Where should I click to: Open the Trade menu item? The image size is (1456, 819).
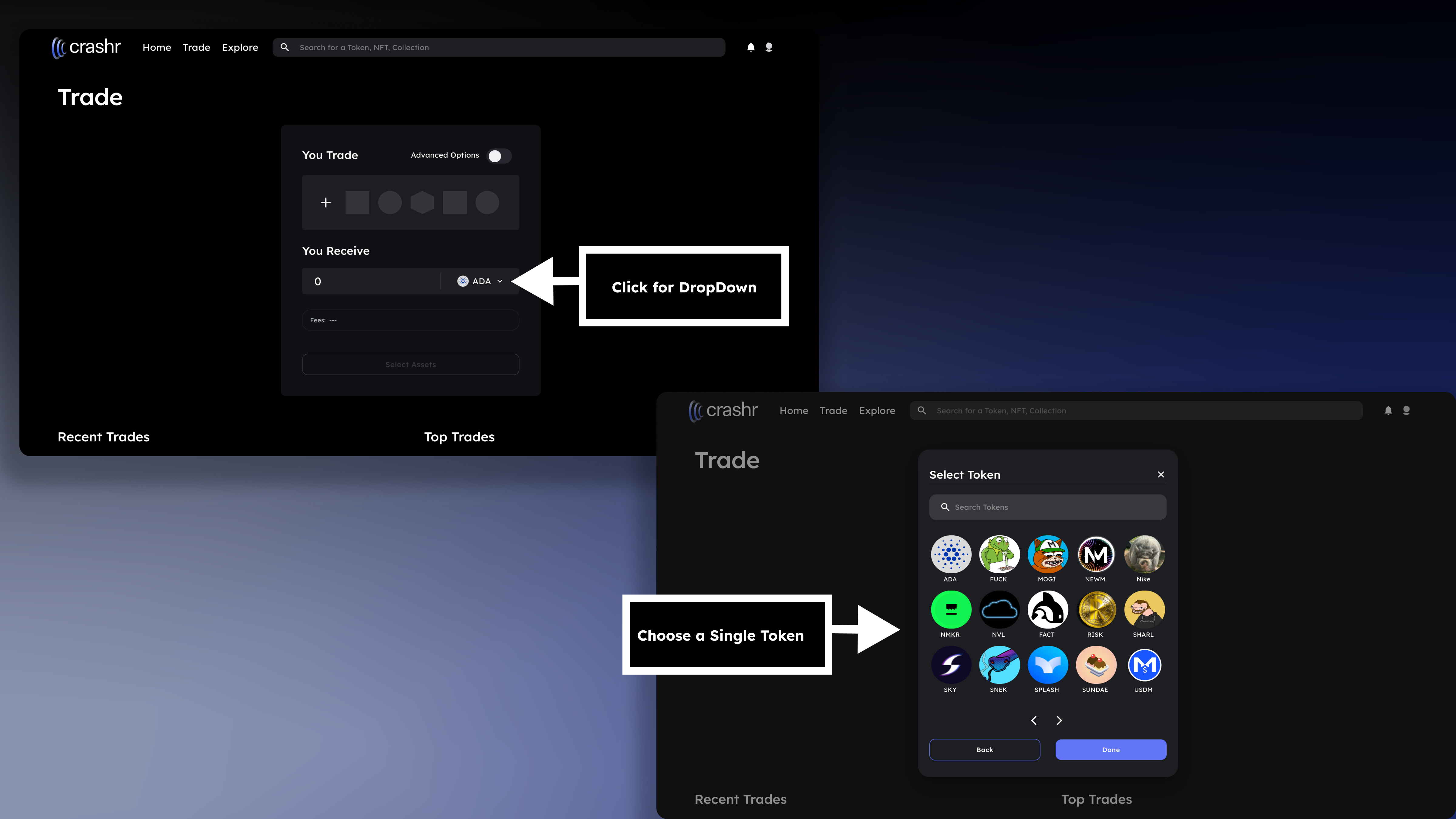point(196,47)
